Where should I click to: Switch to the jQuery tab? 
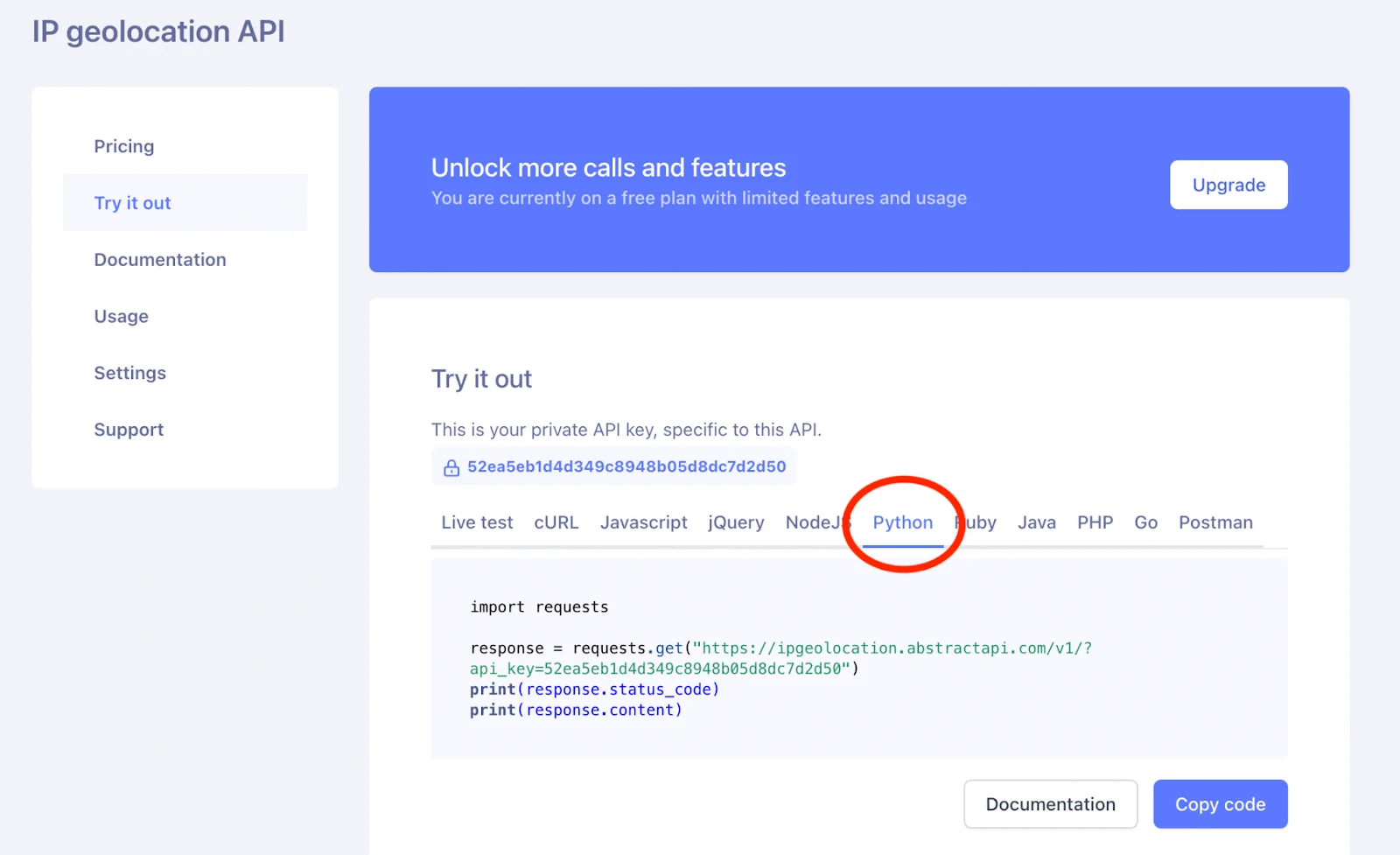tap(735, 522)
